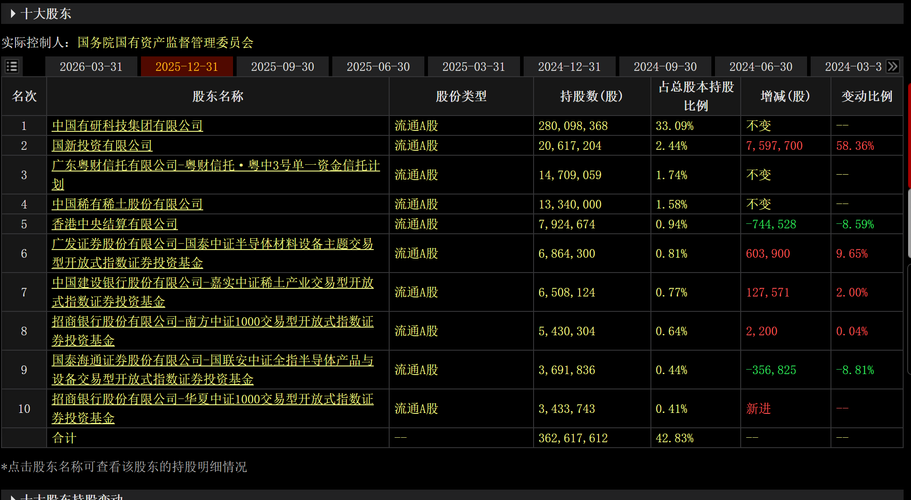Open the 2025-03-31 report tab
This screenshot has height=500, width=911.
click(x=474, y=67)
